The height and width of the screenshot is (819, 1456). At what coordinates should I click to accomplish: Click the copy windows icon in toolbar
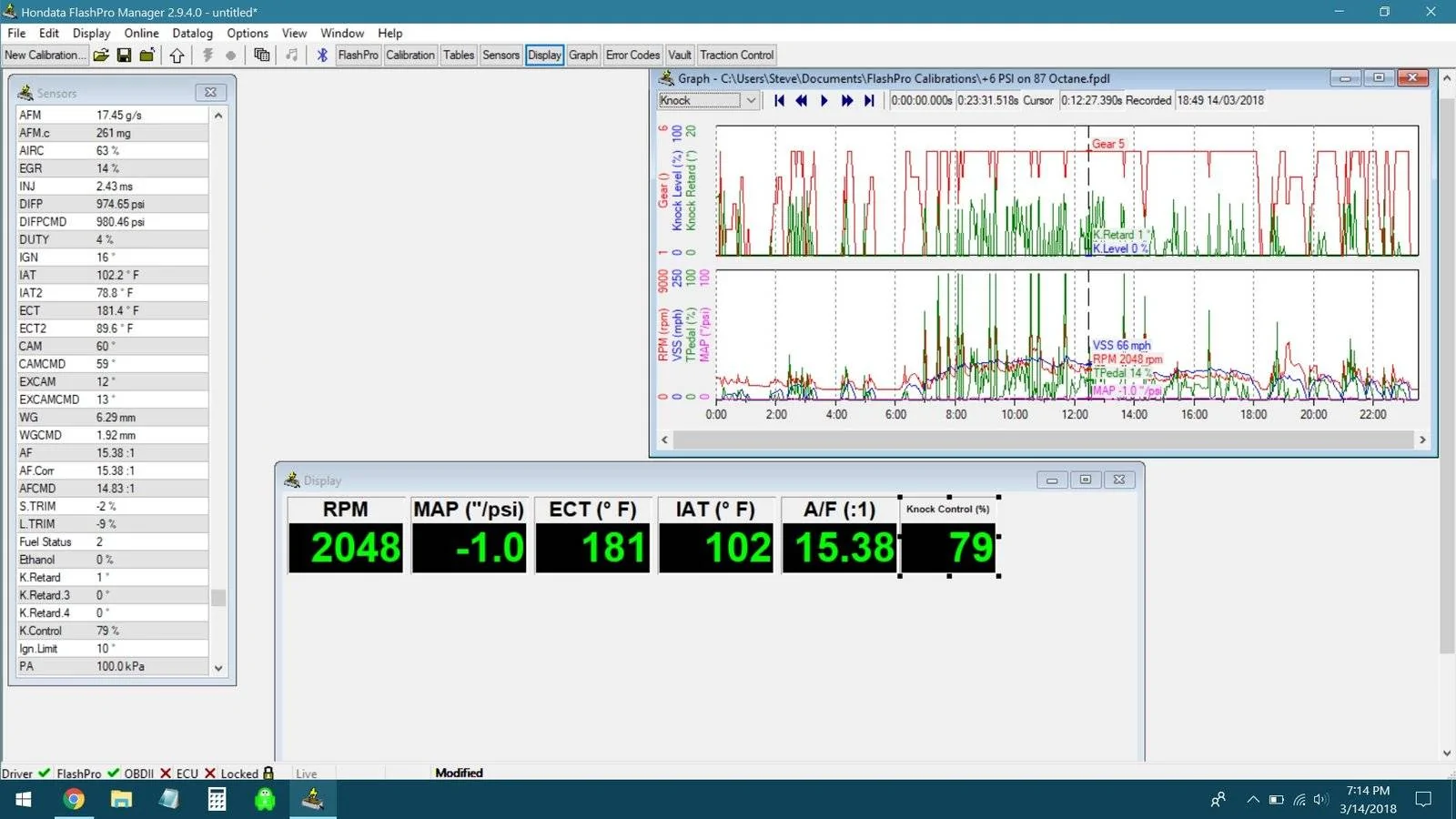(262, 56)
